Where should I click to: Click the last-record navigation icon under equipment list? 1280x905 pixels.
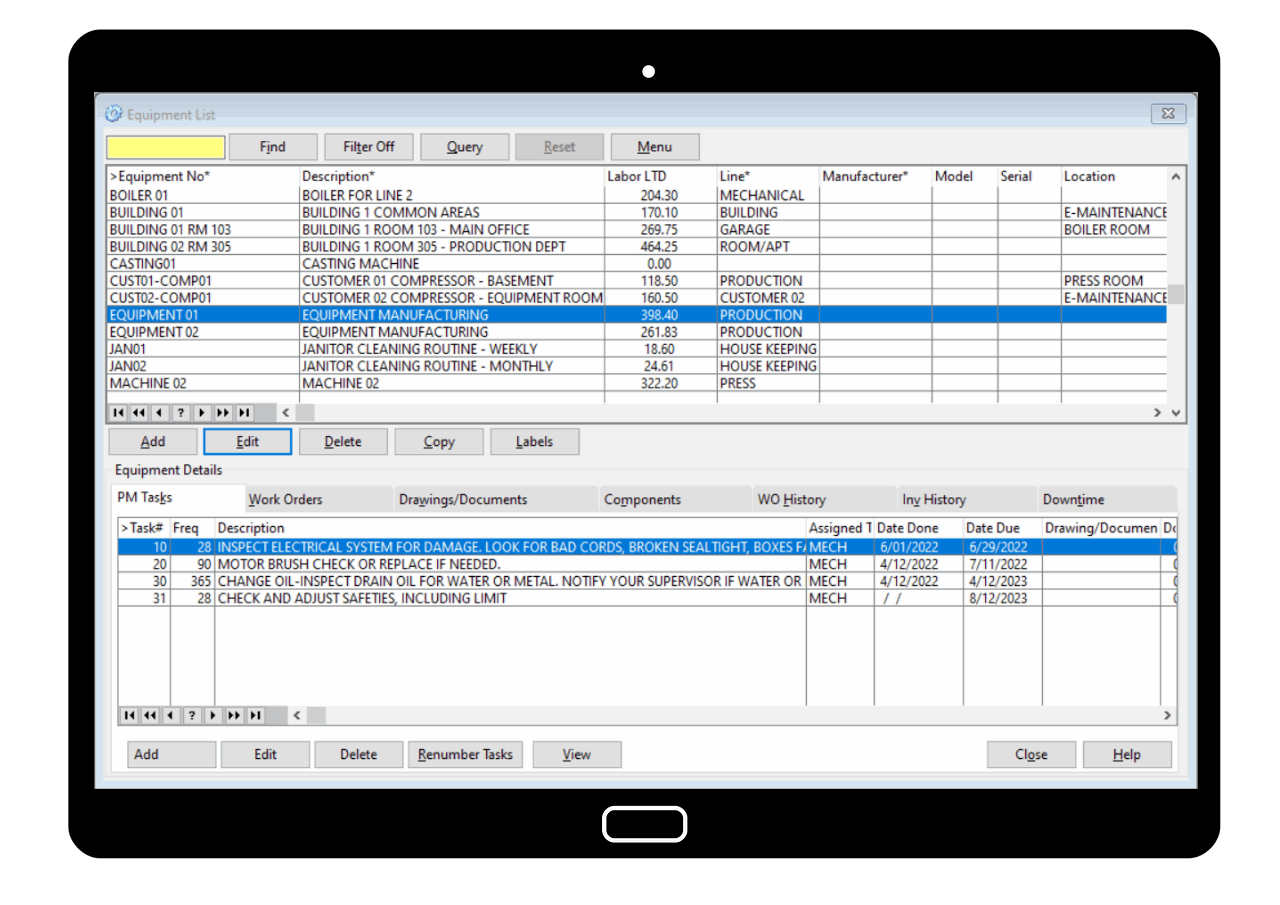click(244, 412)
